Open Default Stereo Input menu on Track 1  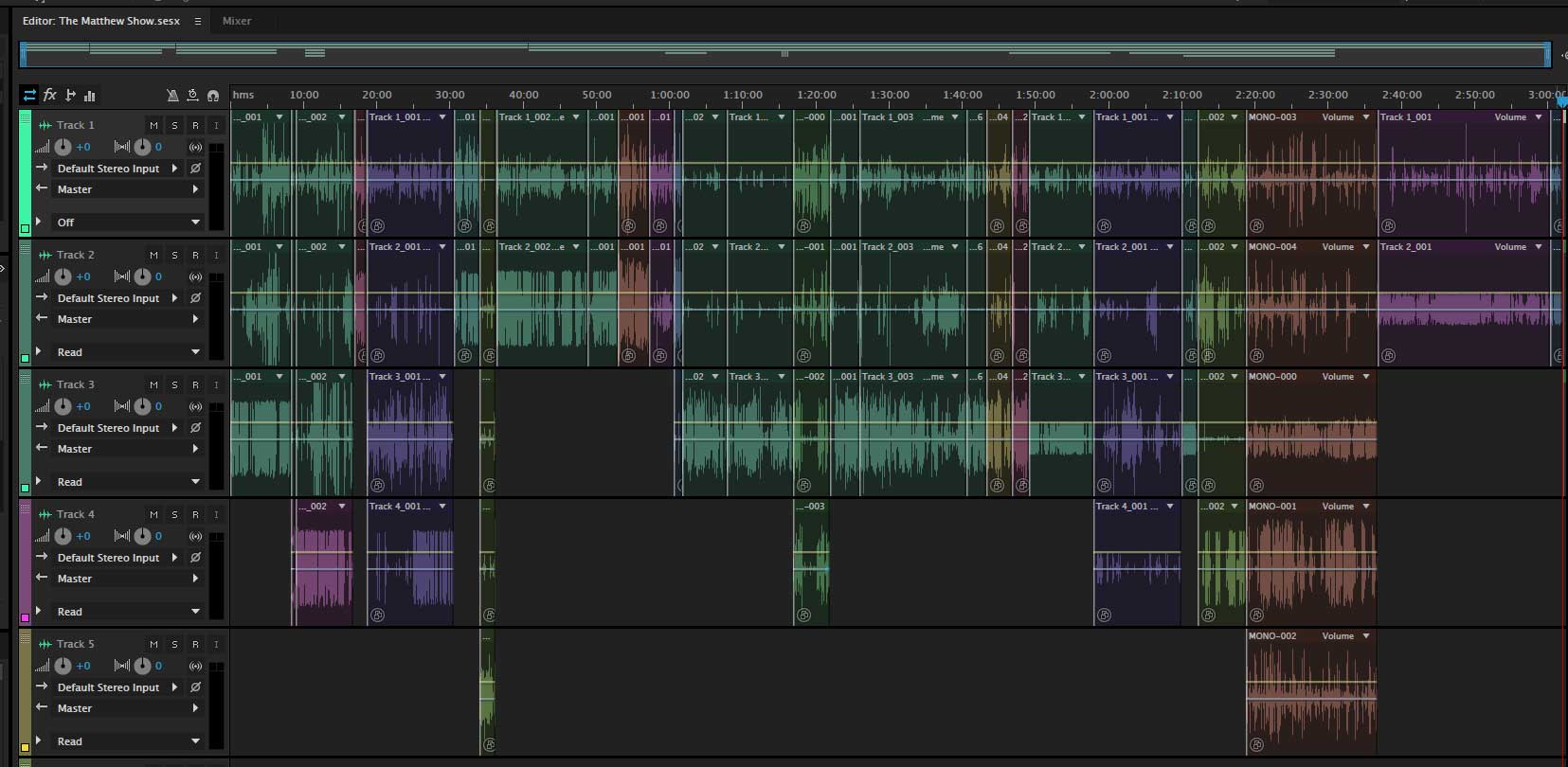(x=117, y=168)
